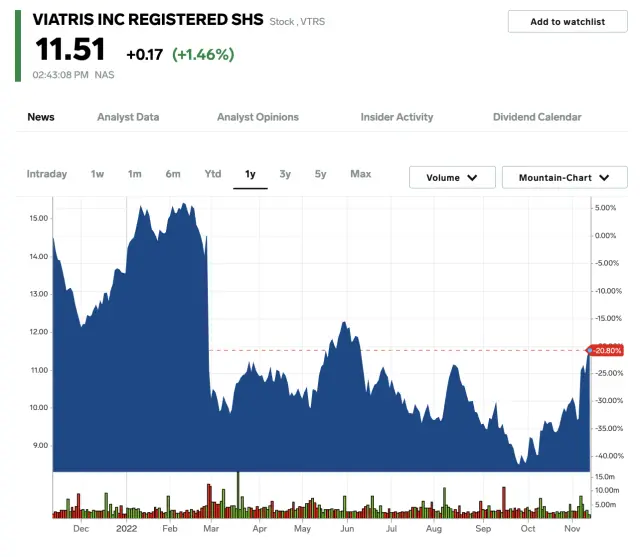
Task: Expand the Volume dropdown
Action: coord(452,178)
